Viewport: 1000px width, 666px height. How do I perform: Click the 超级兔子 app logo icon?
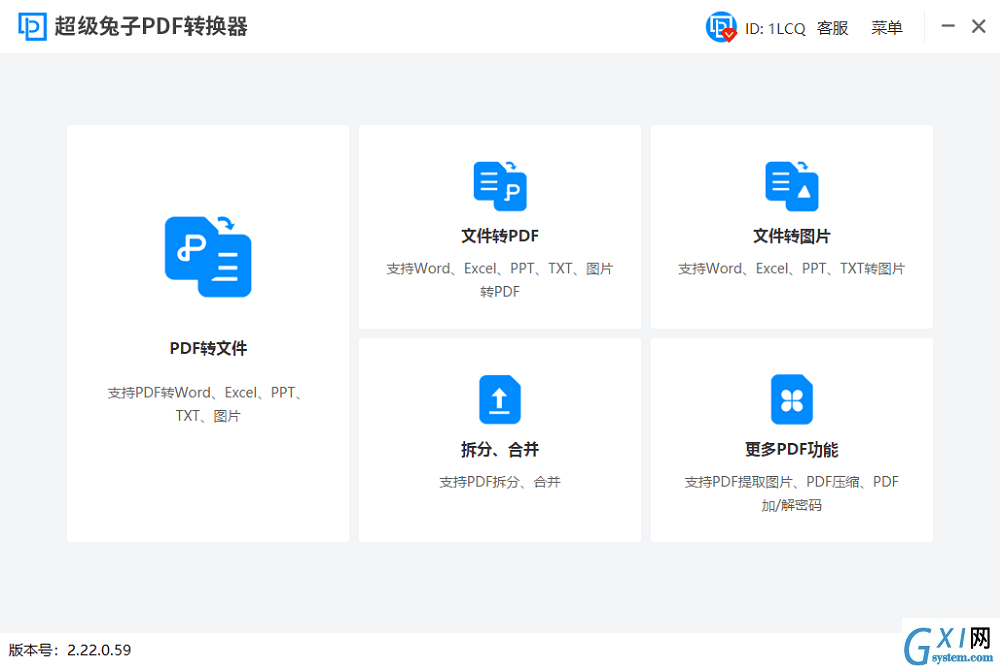pos(32,27)
